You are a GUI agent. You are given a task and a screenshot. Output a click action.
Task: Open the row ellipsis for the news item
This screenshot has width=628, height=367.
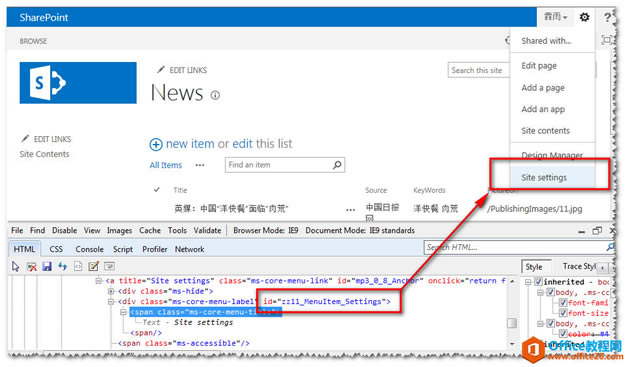350,209
